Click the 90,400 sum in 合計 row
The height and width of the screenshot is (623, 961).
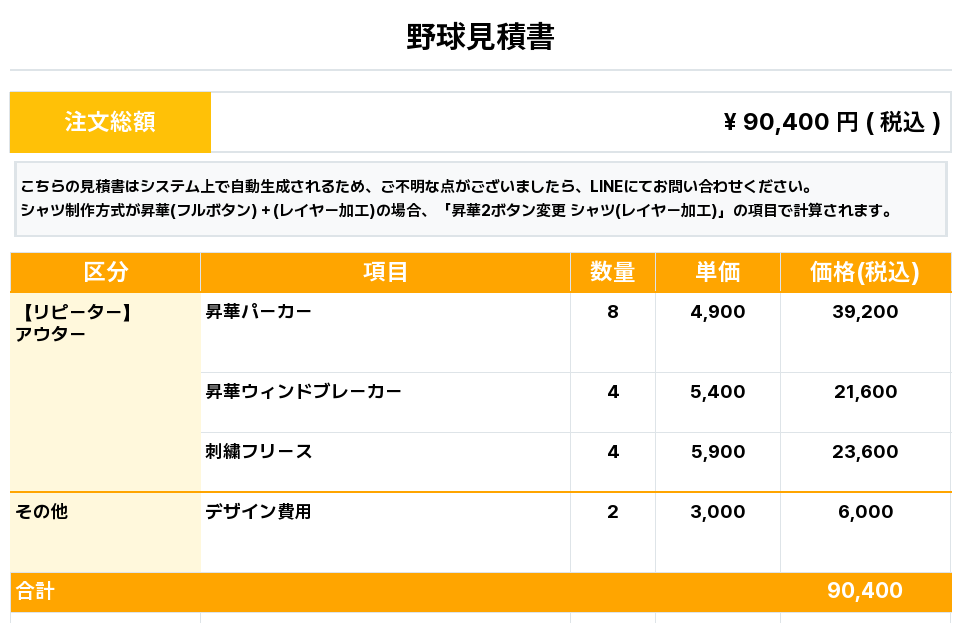coord(865,591)
